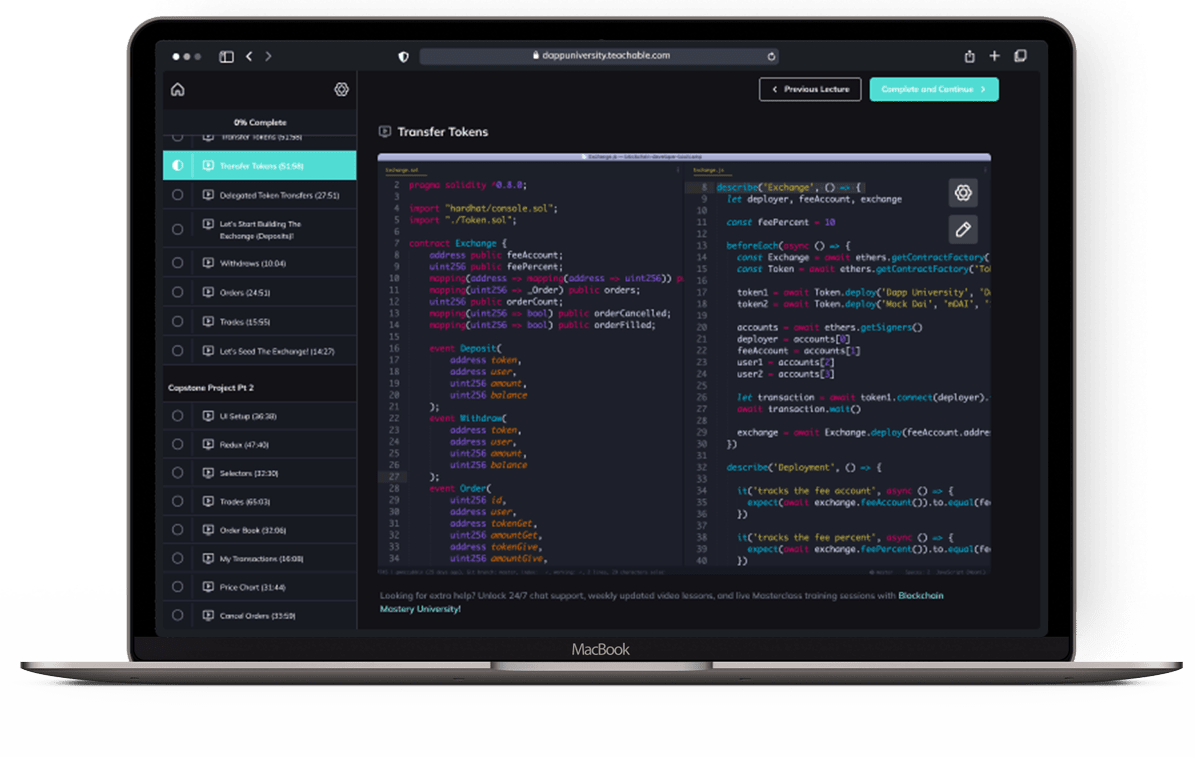Toggle completion circle for Redux lecture

tap(178, 444)
